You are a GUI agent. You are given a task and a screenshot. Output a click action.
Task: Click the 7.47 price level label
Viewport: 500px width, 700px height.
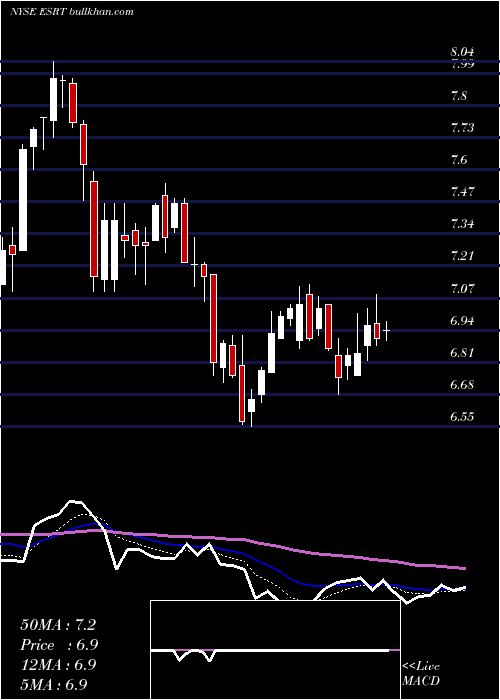[462, 192]
